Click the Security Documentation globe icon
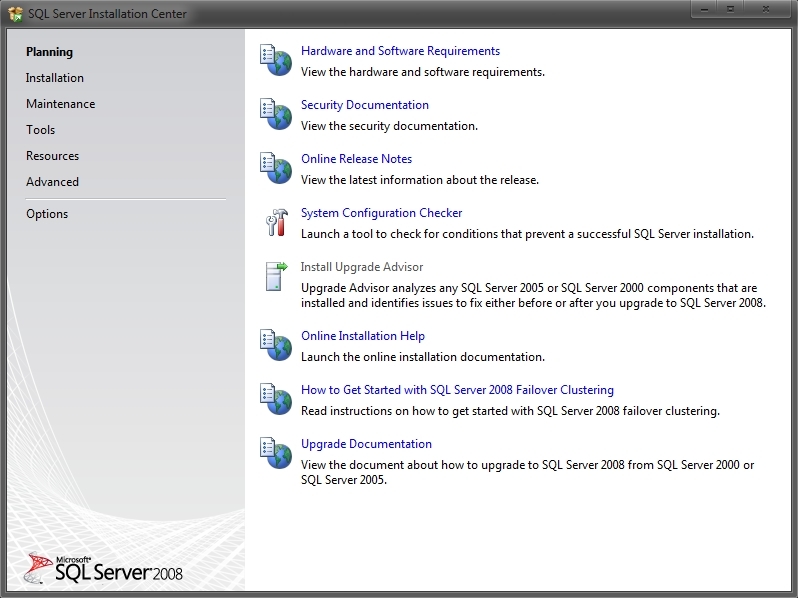Viewport: 798px width, 598px height. (x=276, y=114)
